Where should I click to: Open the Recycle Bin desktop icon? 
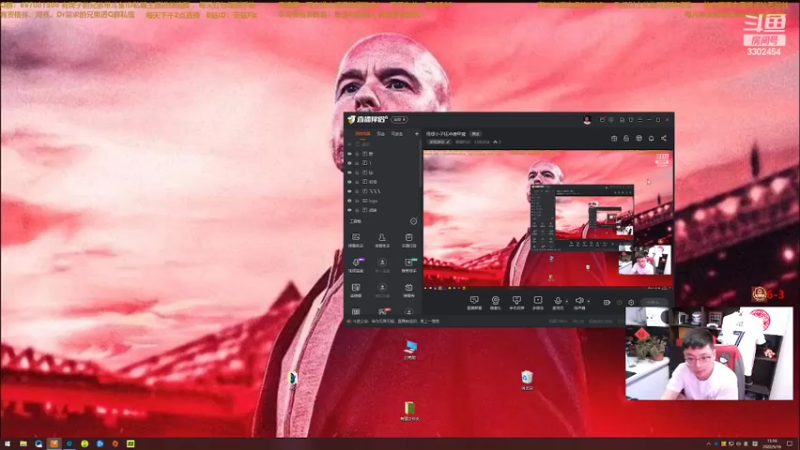click(527, 381)
